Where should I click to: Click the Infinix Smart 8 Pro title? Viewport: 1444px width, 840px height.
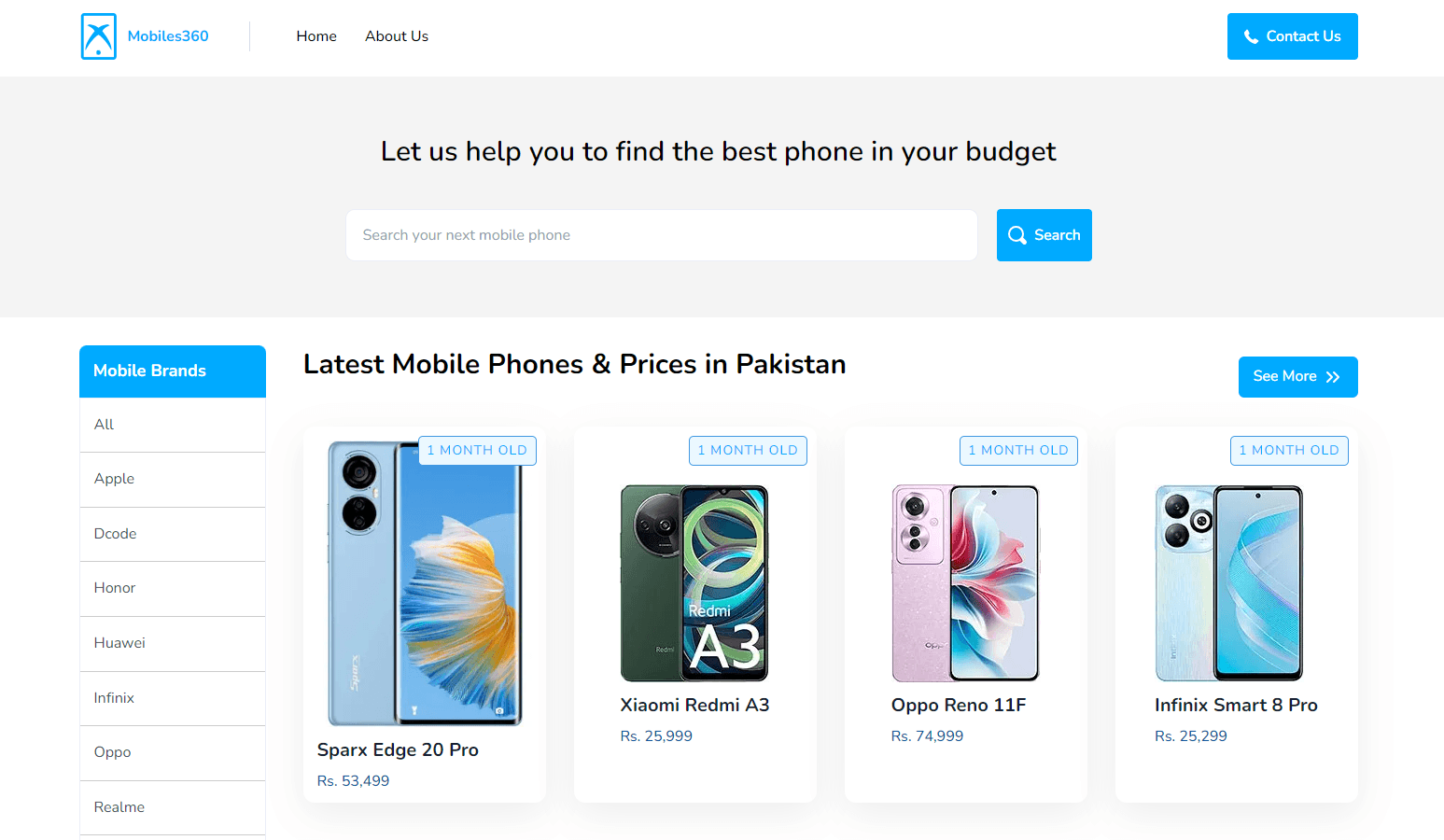pos(1235,706)
